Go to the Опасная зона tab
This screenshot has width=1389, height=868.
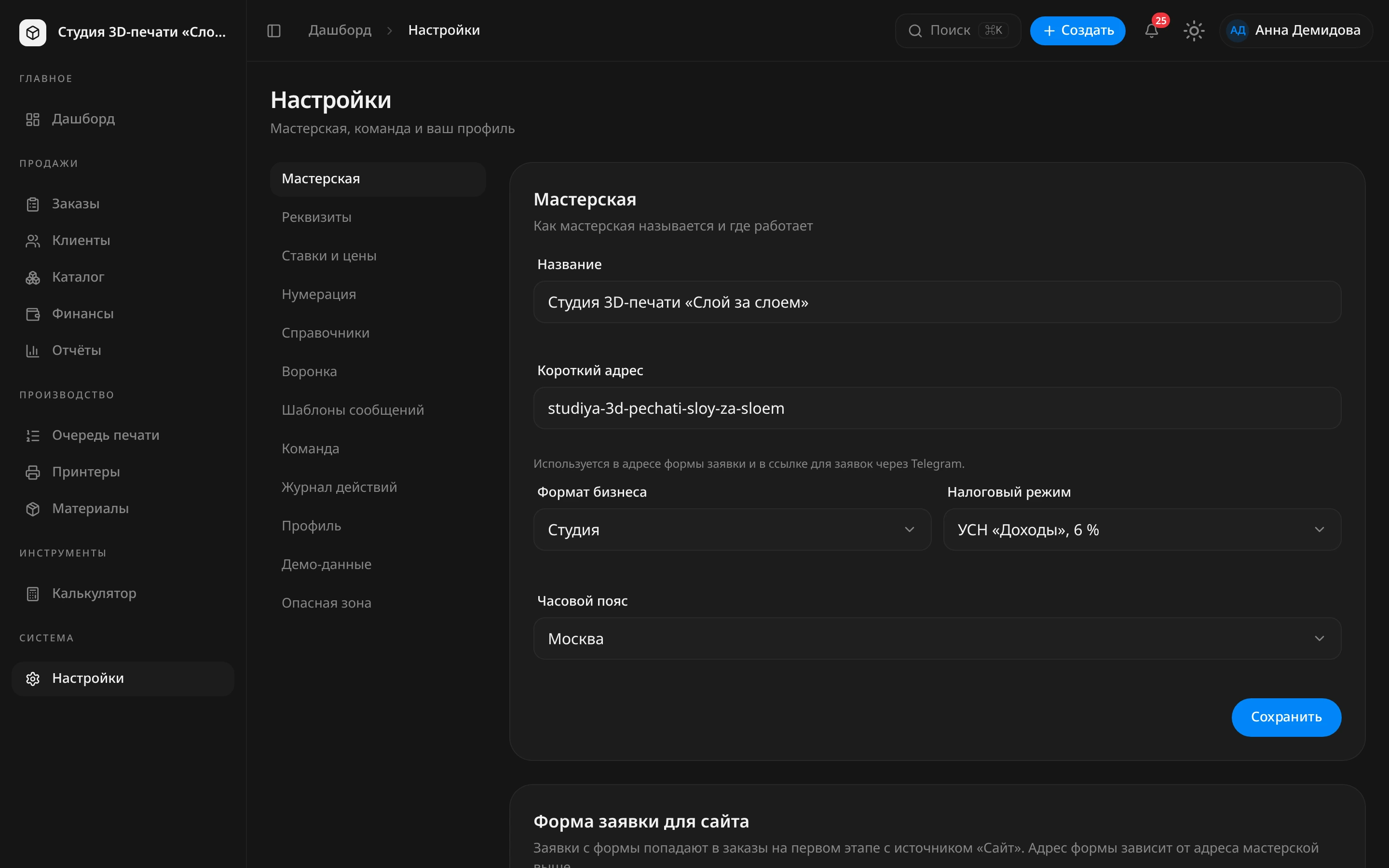378,603
